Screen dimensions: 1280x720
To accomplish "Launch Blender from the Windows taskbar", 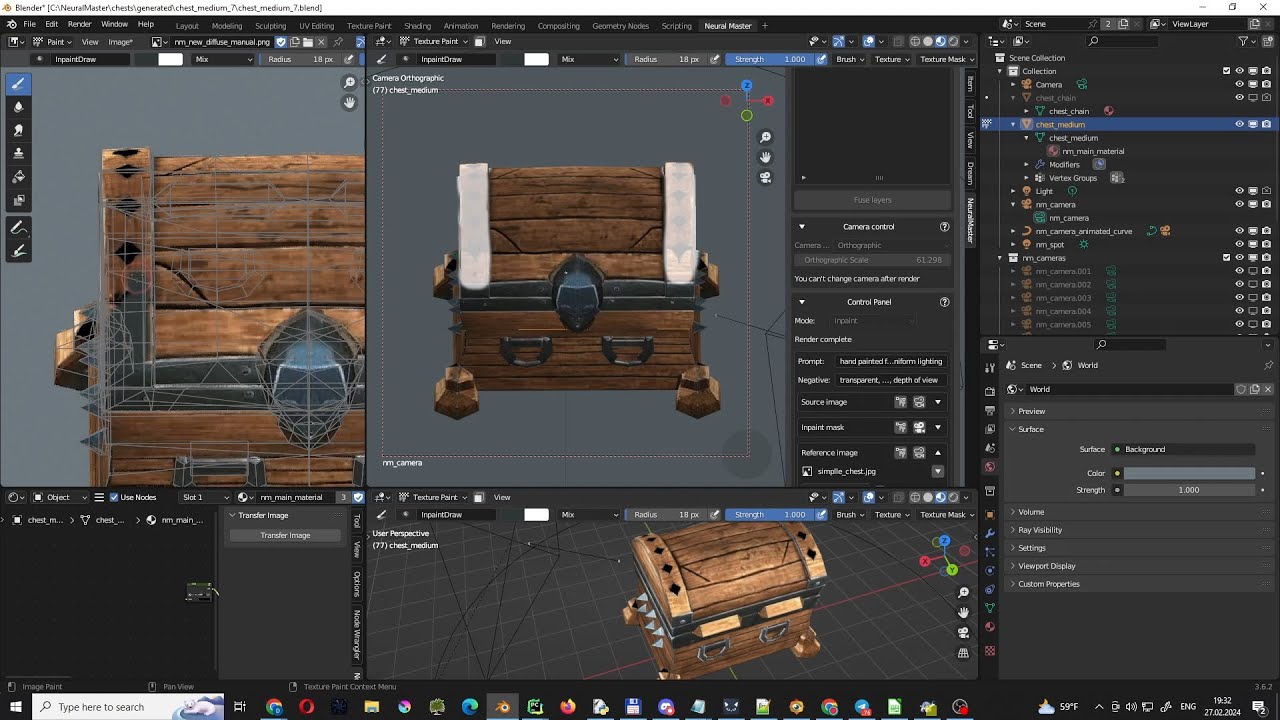I will point(502,707).
